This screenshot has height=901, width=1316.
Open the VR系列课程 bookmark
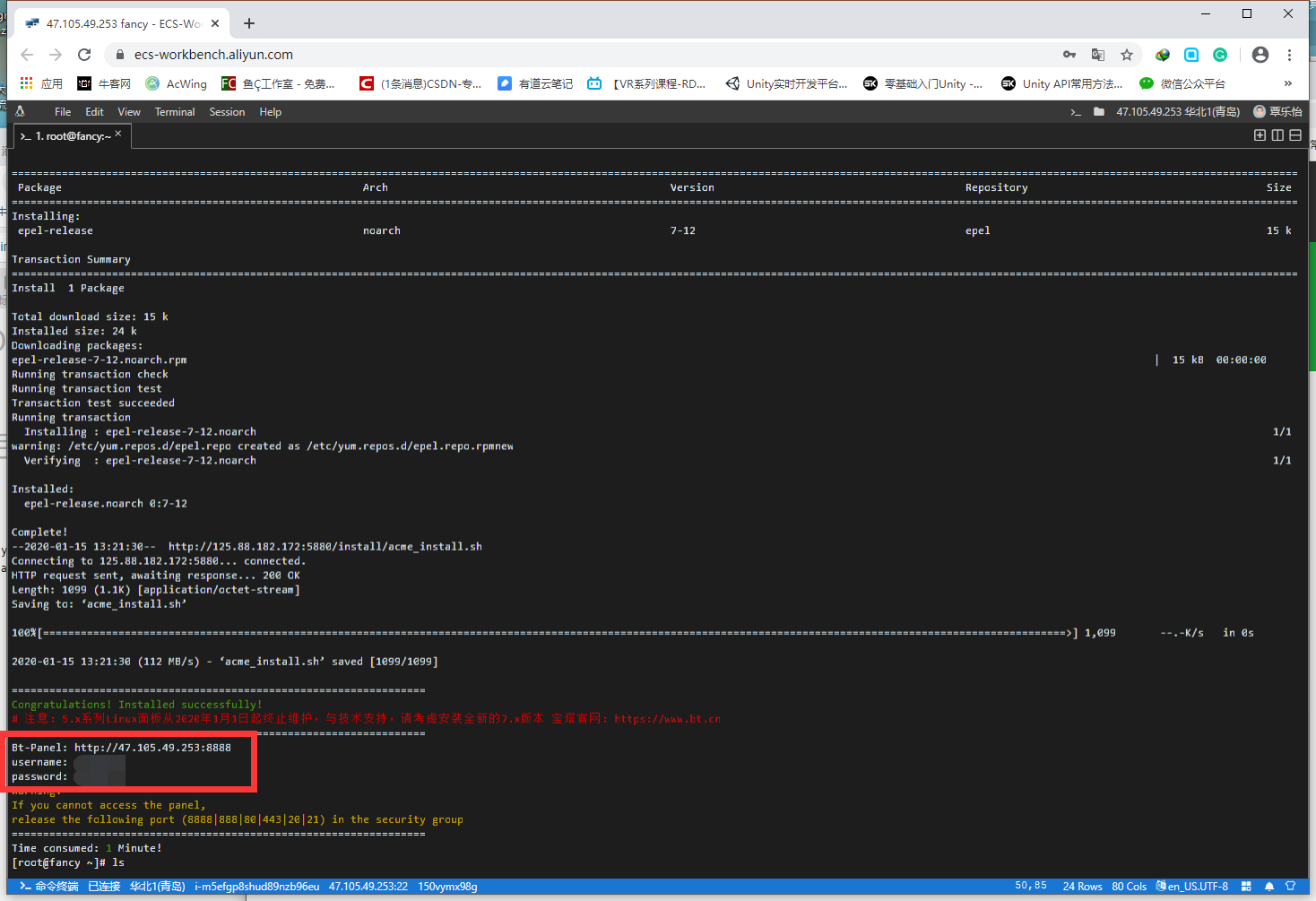[647, 83]
